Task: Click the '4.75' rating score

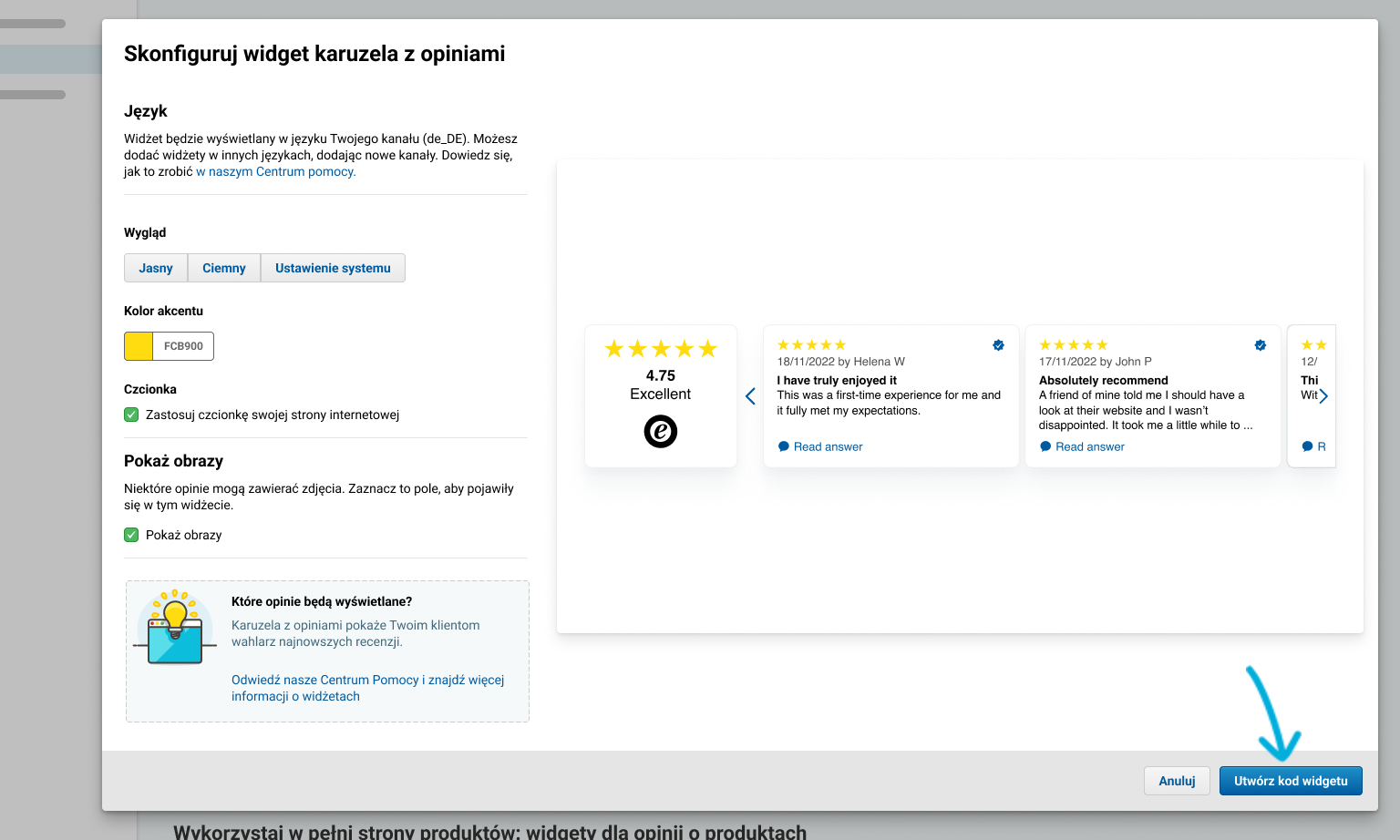Action: pyautogui.click(x=661, y=375)
